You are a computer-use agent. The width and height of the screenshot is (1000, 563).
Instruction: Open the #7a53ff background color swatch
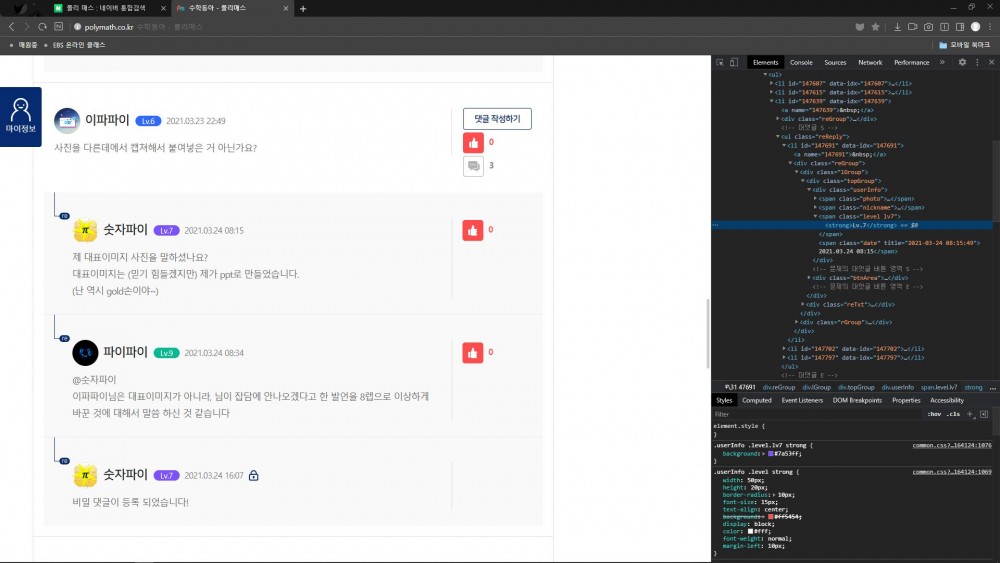click(770, 454)
